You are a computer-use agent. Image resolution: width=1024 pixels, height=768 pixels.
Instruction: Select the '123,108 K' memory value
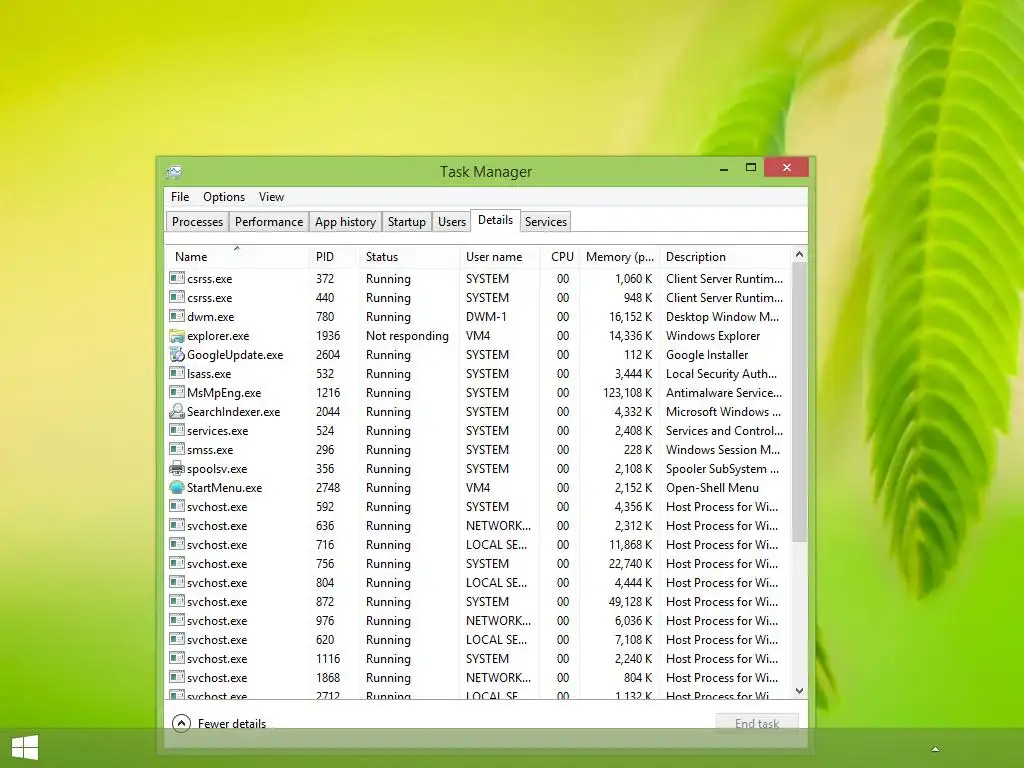pos(628,392)
